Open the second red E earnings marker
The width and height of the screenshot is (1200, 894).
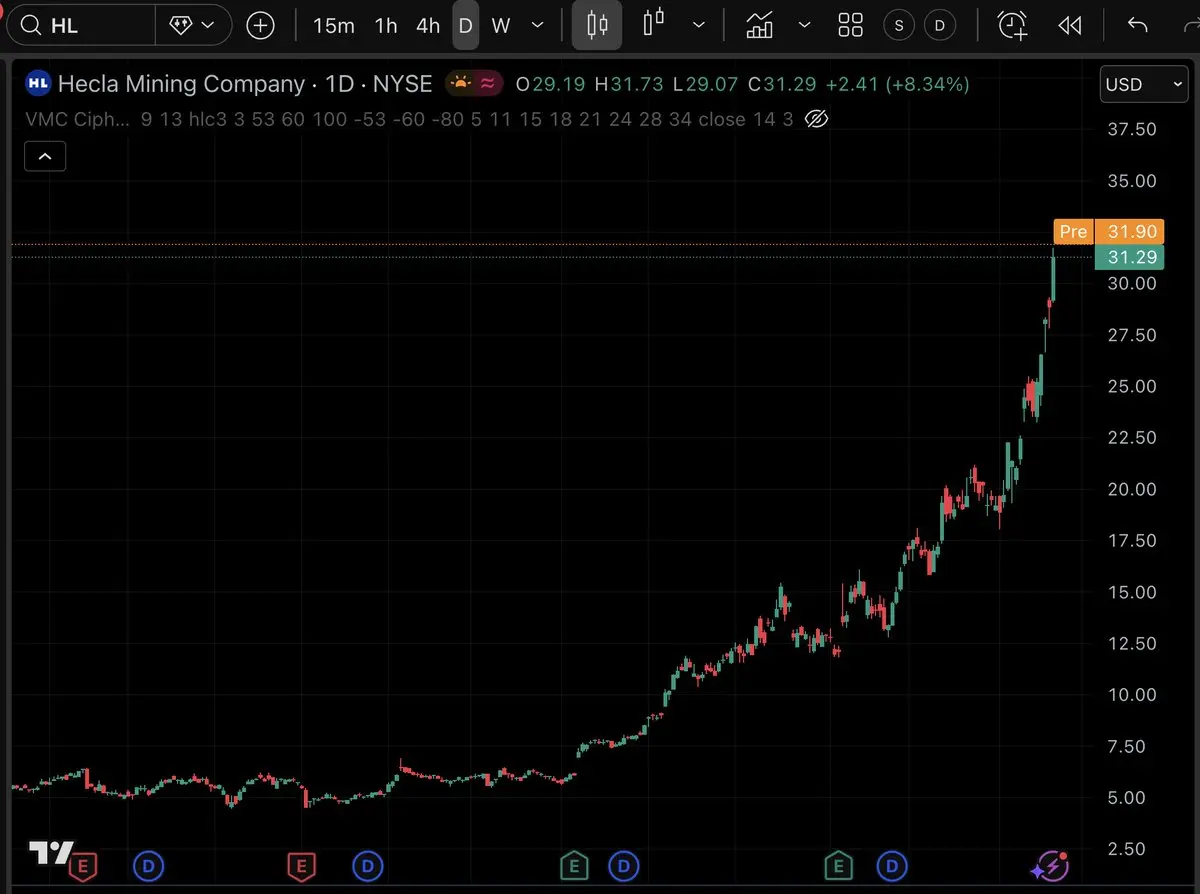(301, 865)
